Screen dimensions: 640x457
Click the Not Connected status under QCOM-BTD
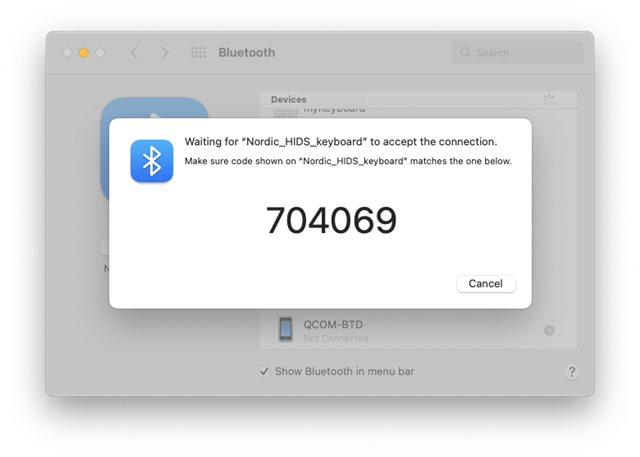click(x=336, y=338)
